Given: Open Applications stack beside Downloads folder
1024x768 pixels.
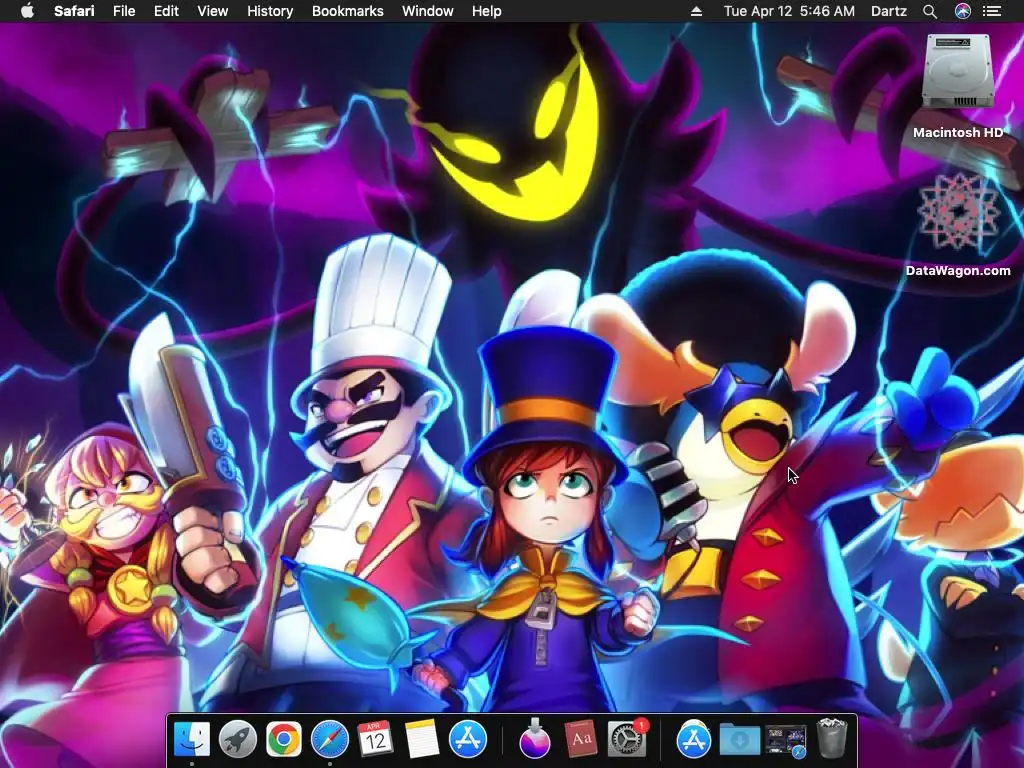Looking at the screenshot, I should coord(694,739).
